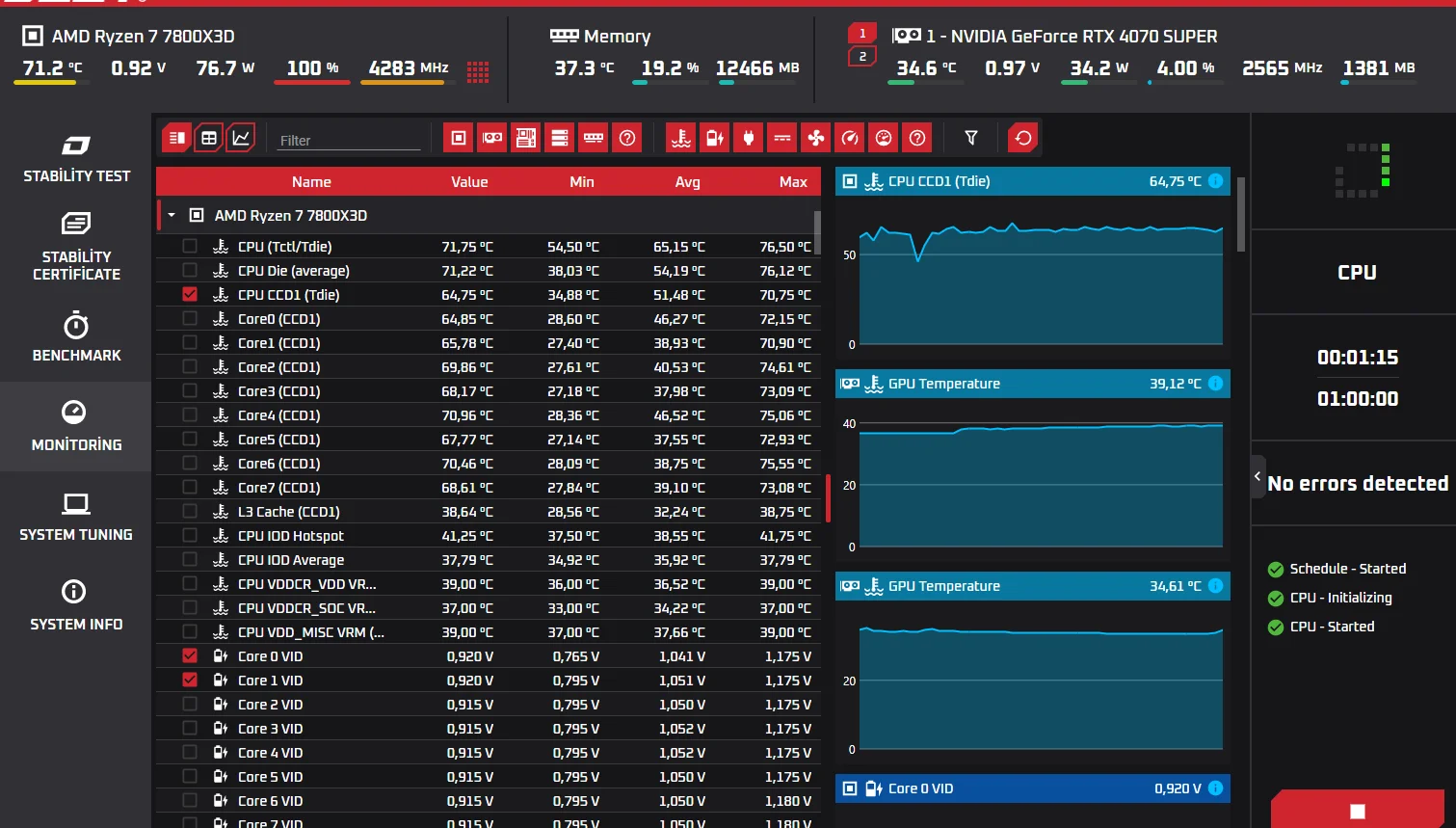The image size is (1456, 828).
Task: Toggle the dial gauge sensor filter icon
Action: pos(884,138)
